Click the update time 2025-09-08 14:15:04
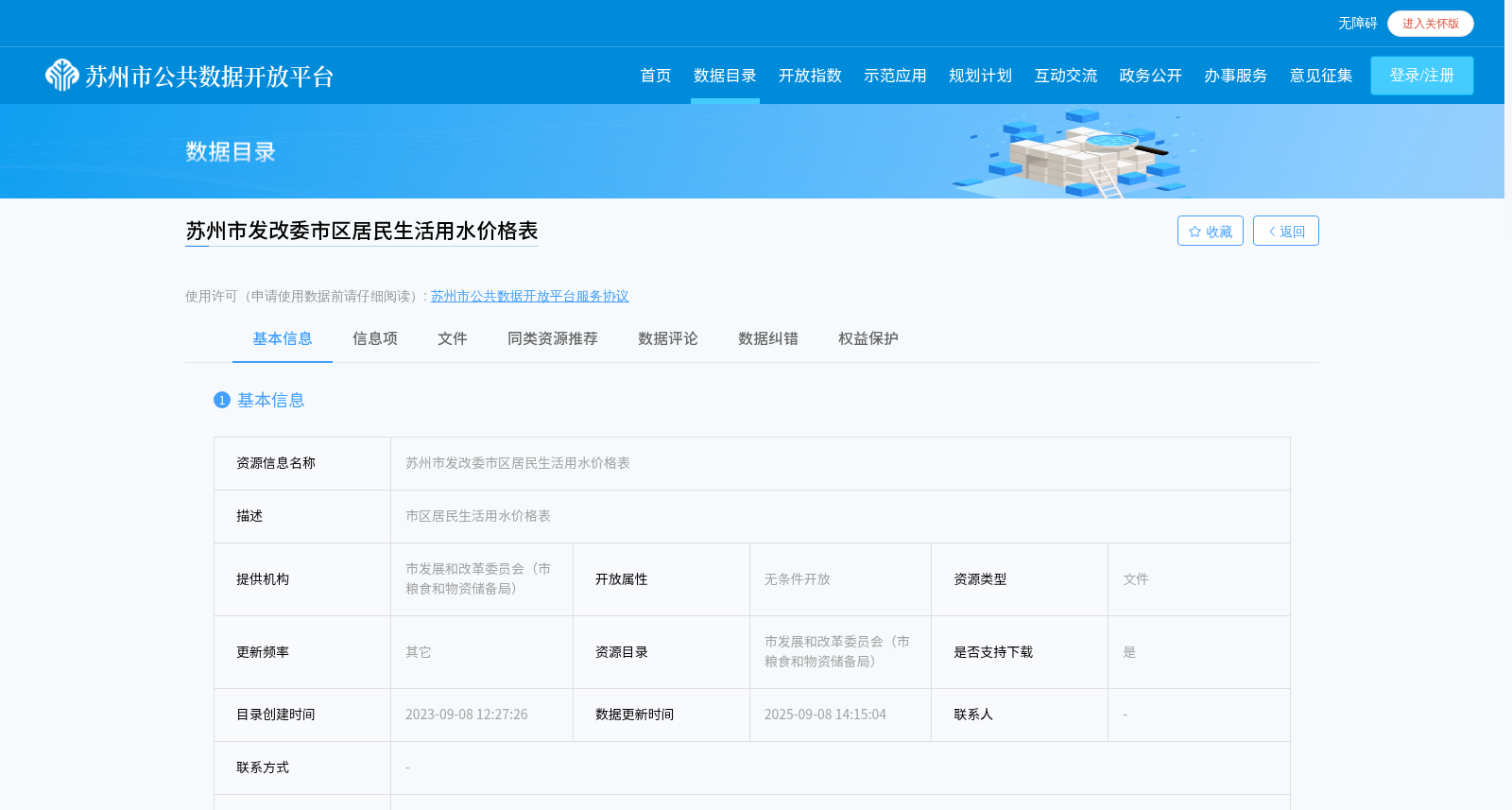Screen dimensions: 1512x810 (825, 715)
